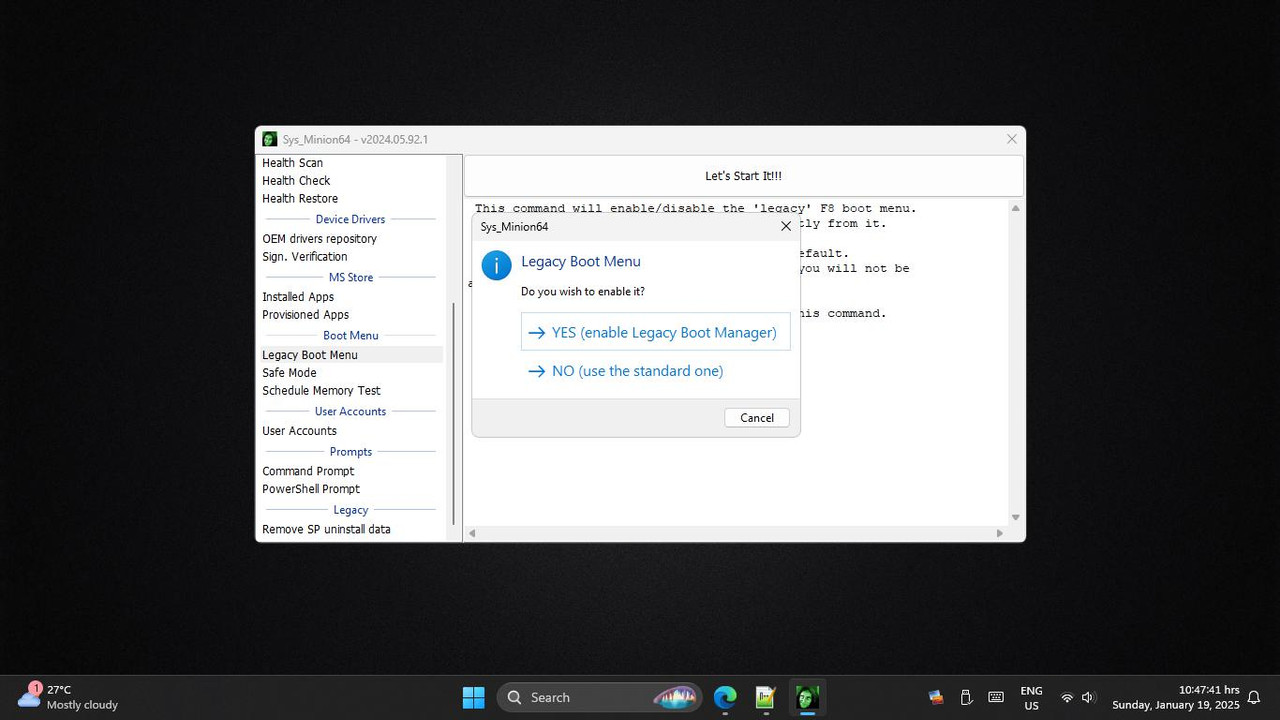Click the Sys_Minion64 taskbar icon
Screen dimensions: 1280x720
click(806, 697)
